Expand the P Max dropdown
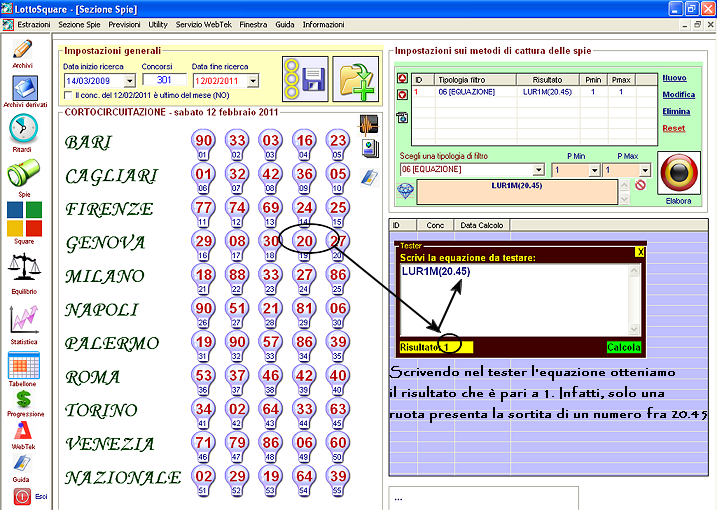The height and width of the screenshot is (510, 717). 645,170
